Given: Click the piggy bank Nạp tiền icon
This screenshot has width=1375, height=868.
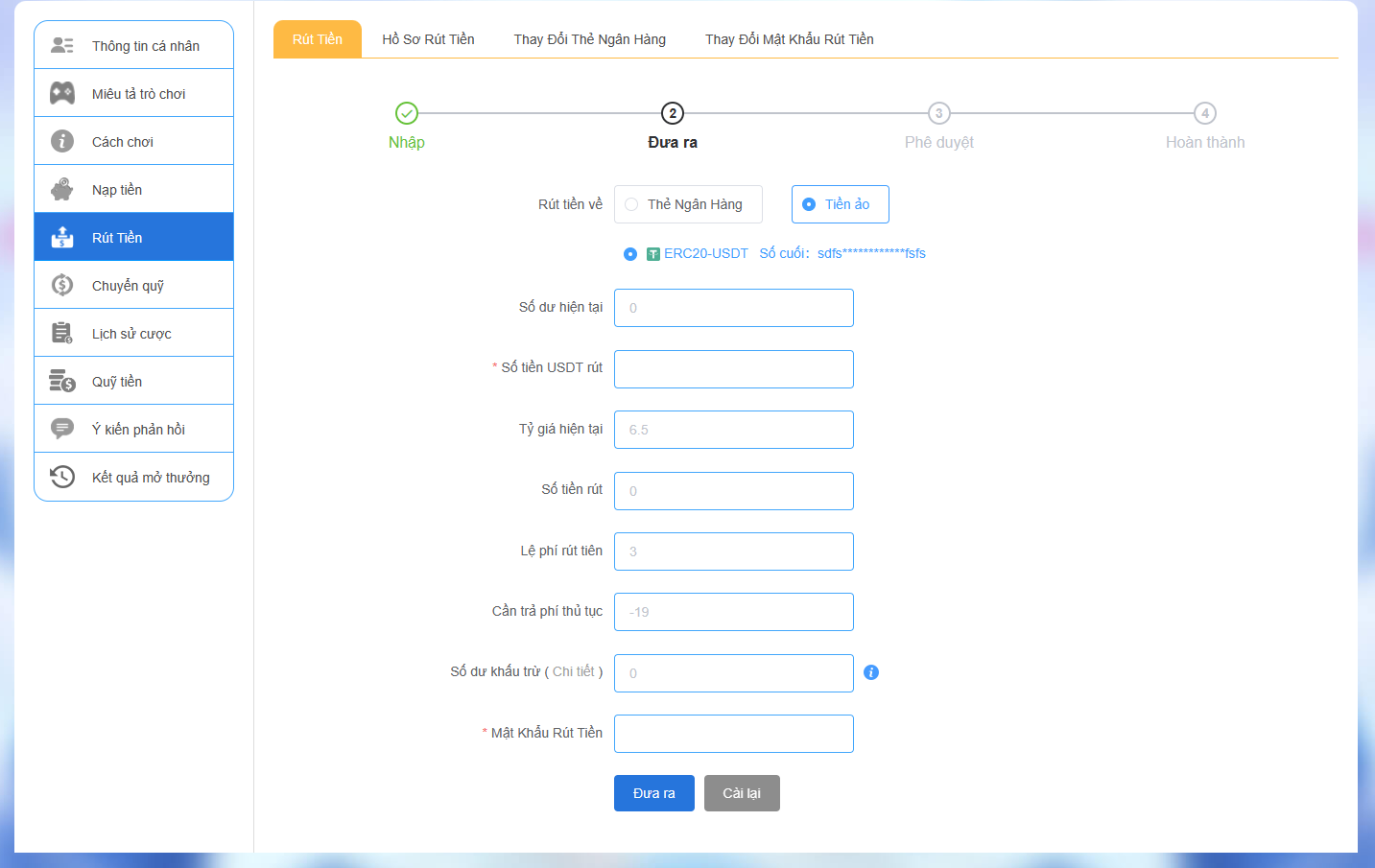Looking at the screenshot, I should 62,189.
